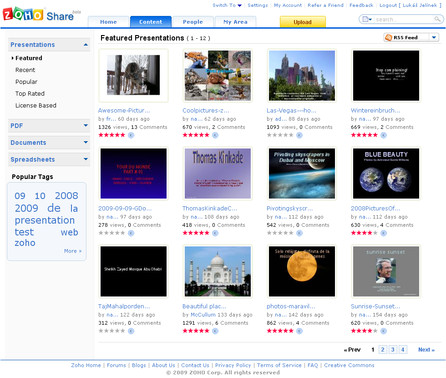
Task: Click info icon under Sunrise-Sunset presentation
Action: (384, 331)
